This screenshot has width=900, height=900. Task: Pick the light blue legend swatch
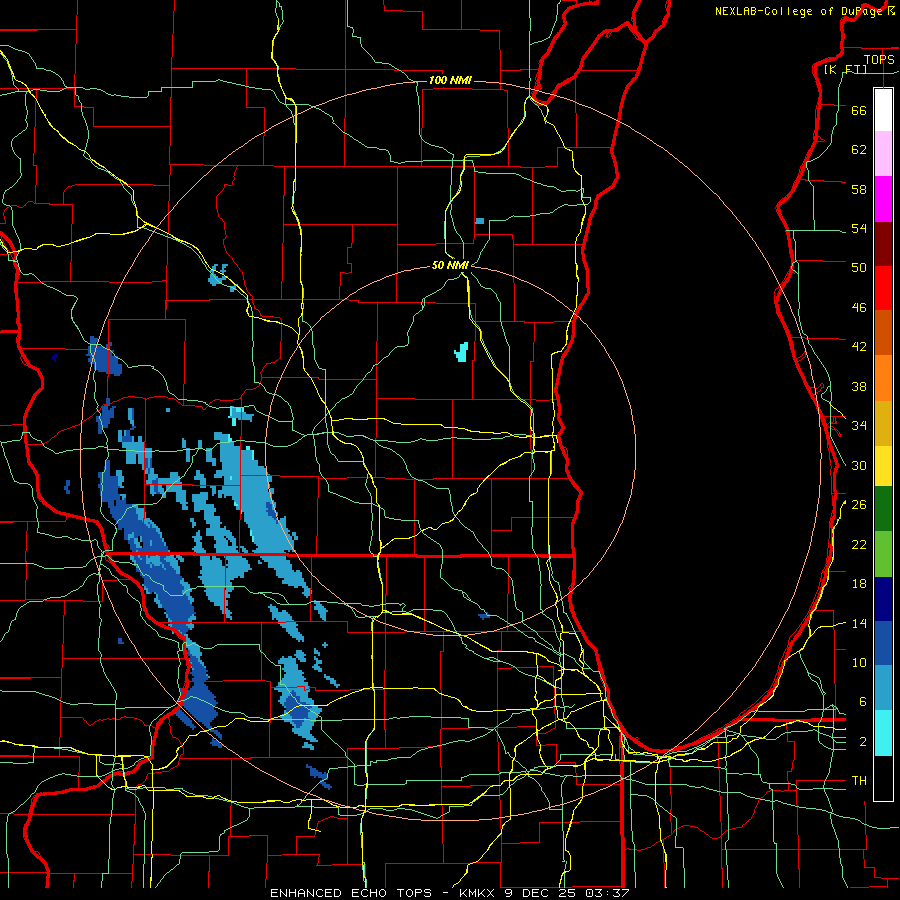tap(883, 688)
